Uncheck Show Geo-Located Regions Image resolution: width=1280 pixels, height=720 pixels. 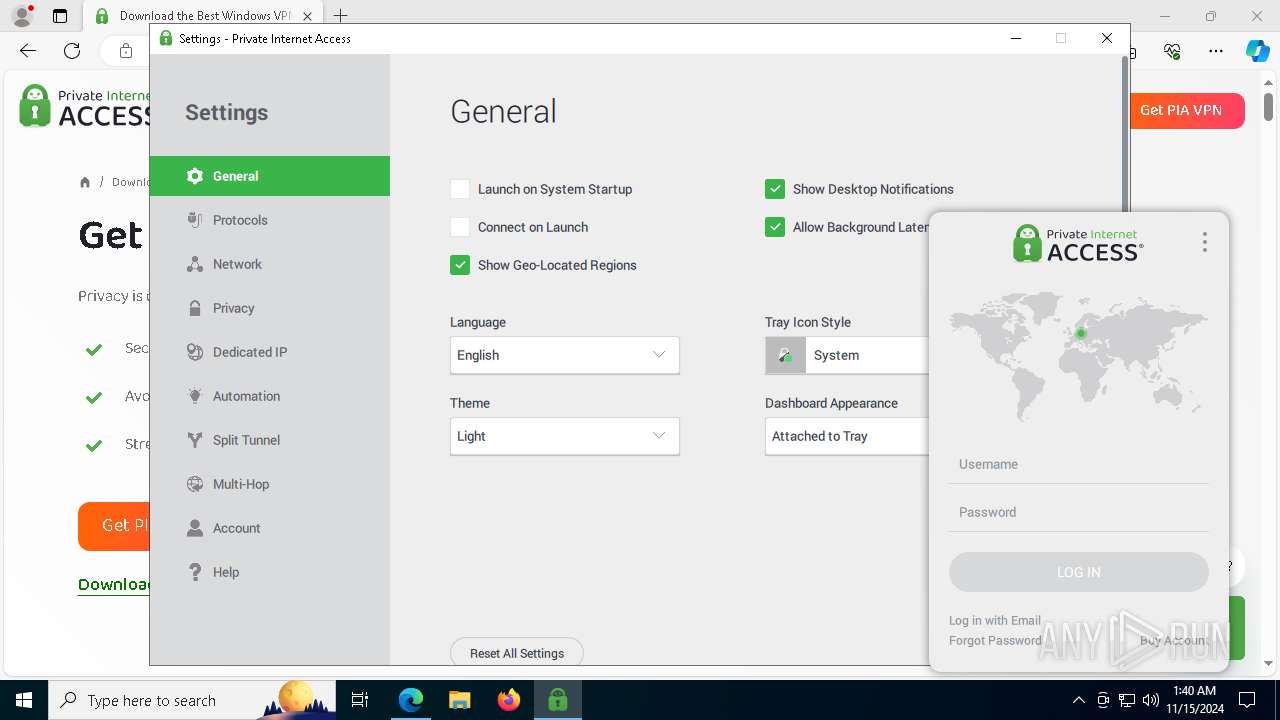click(460, 265)
